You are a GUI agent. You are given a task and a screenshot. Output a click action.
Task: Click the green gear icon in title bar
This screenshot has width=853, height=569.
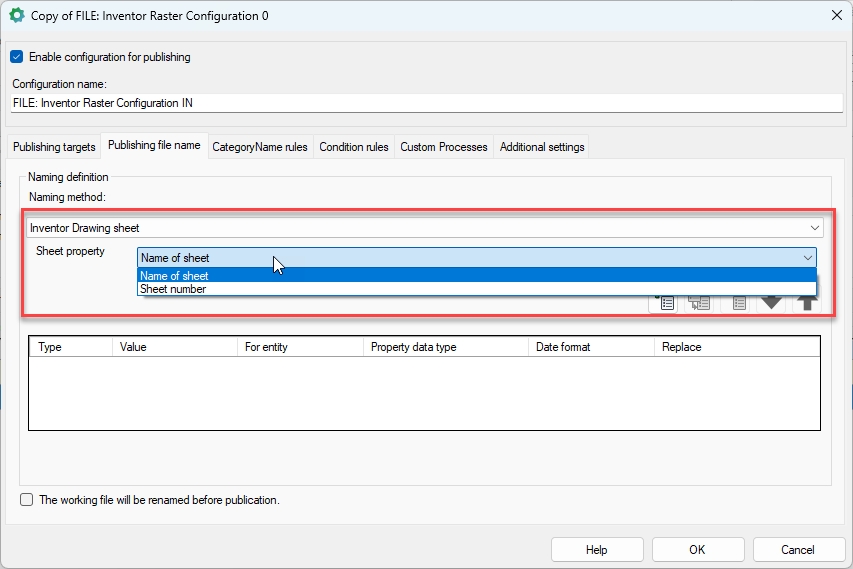tap(17, 16)
